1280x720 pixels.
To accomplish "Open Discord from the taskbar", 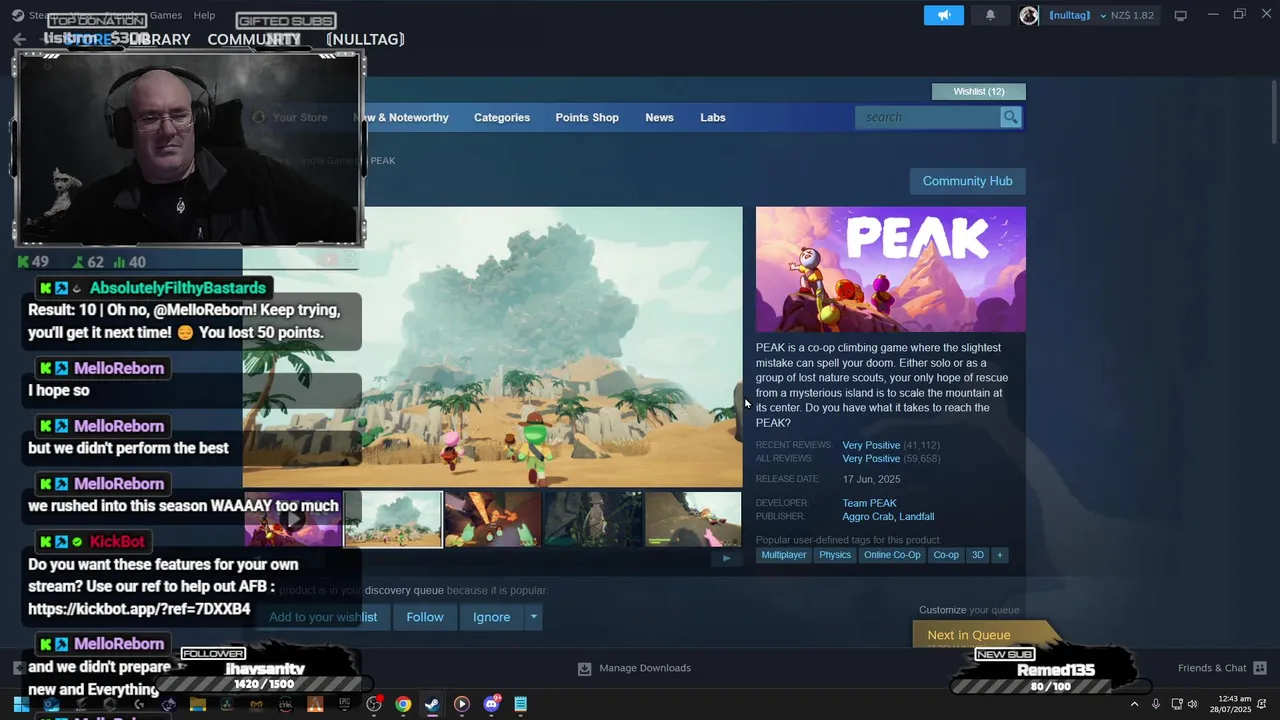I will (491, 704).
